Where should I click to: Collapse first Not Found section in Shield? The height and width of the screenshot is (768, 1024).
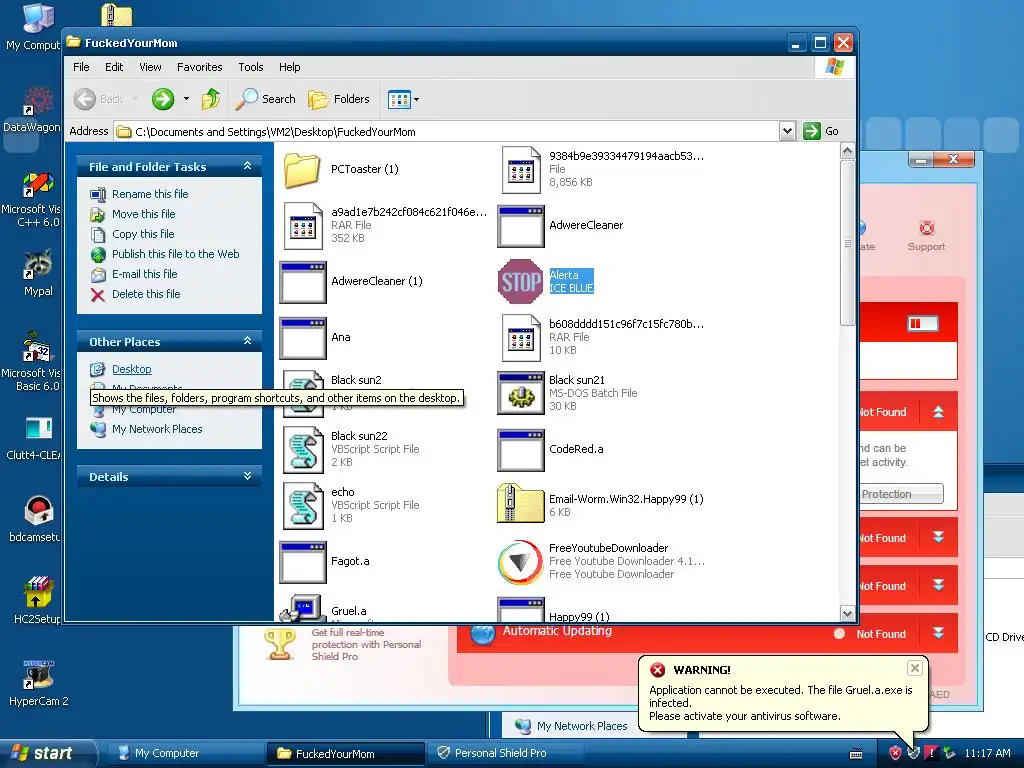[x=938, y=412]
